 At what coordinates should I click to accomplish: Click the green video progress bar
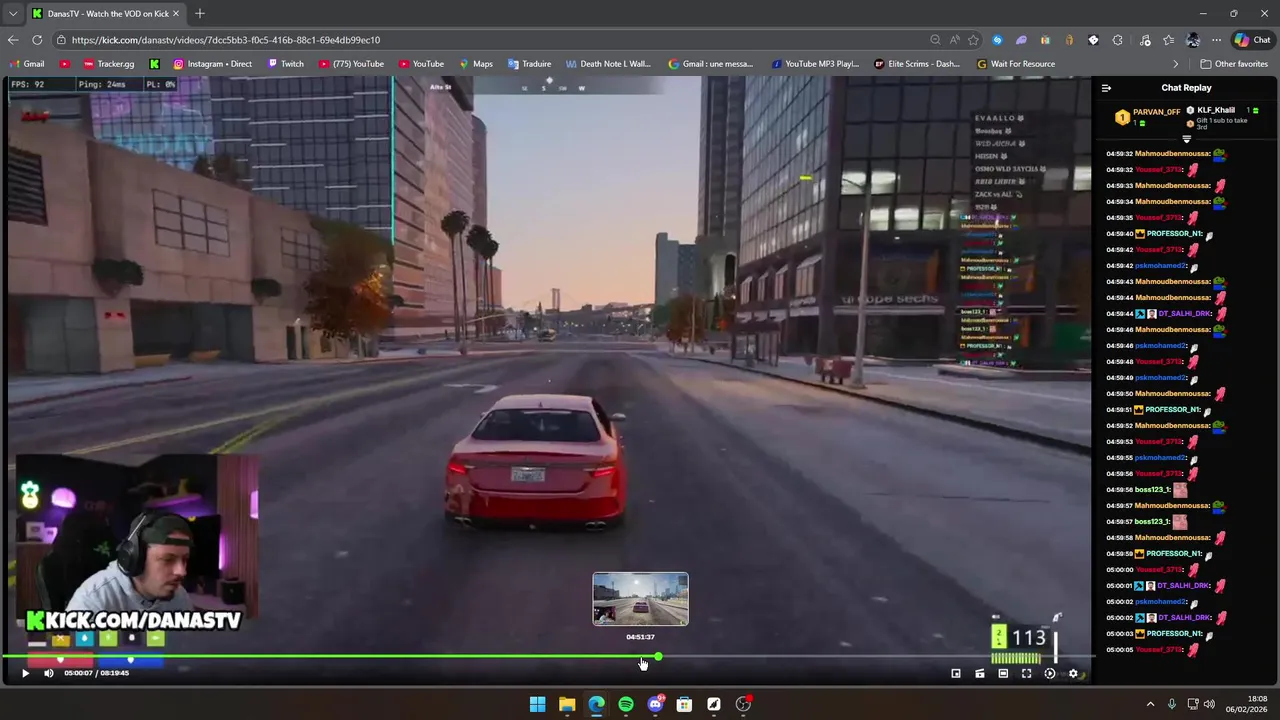pos(330,657)
